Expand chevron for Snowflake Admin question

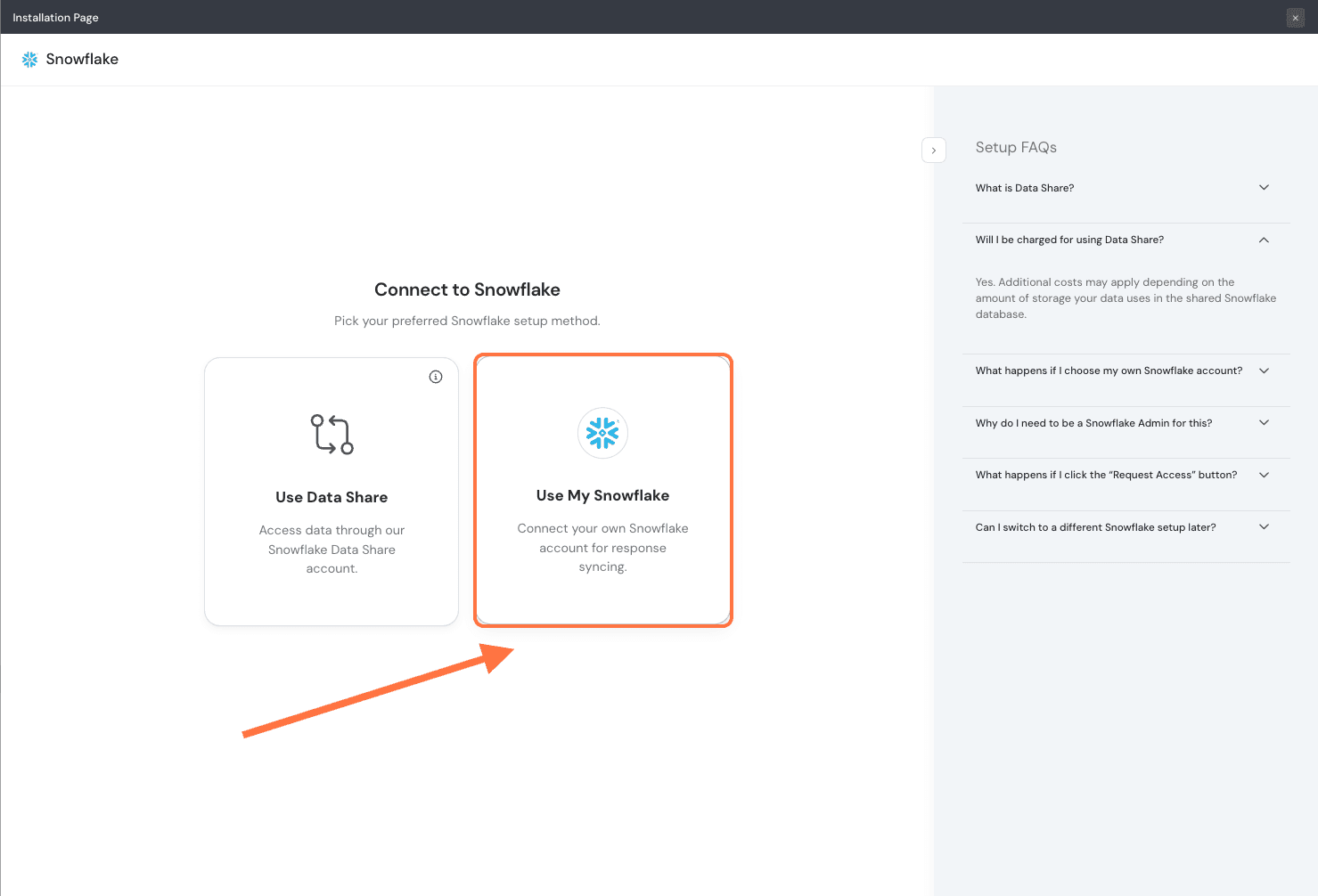1264,423
